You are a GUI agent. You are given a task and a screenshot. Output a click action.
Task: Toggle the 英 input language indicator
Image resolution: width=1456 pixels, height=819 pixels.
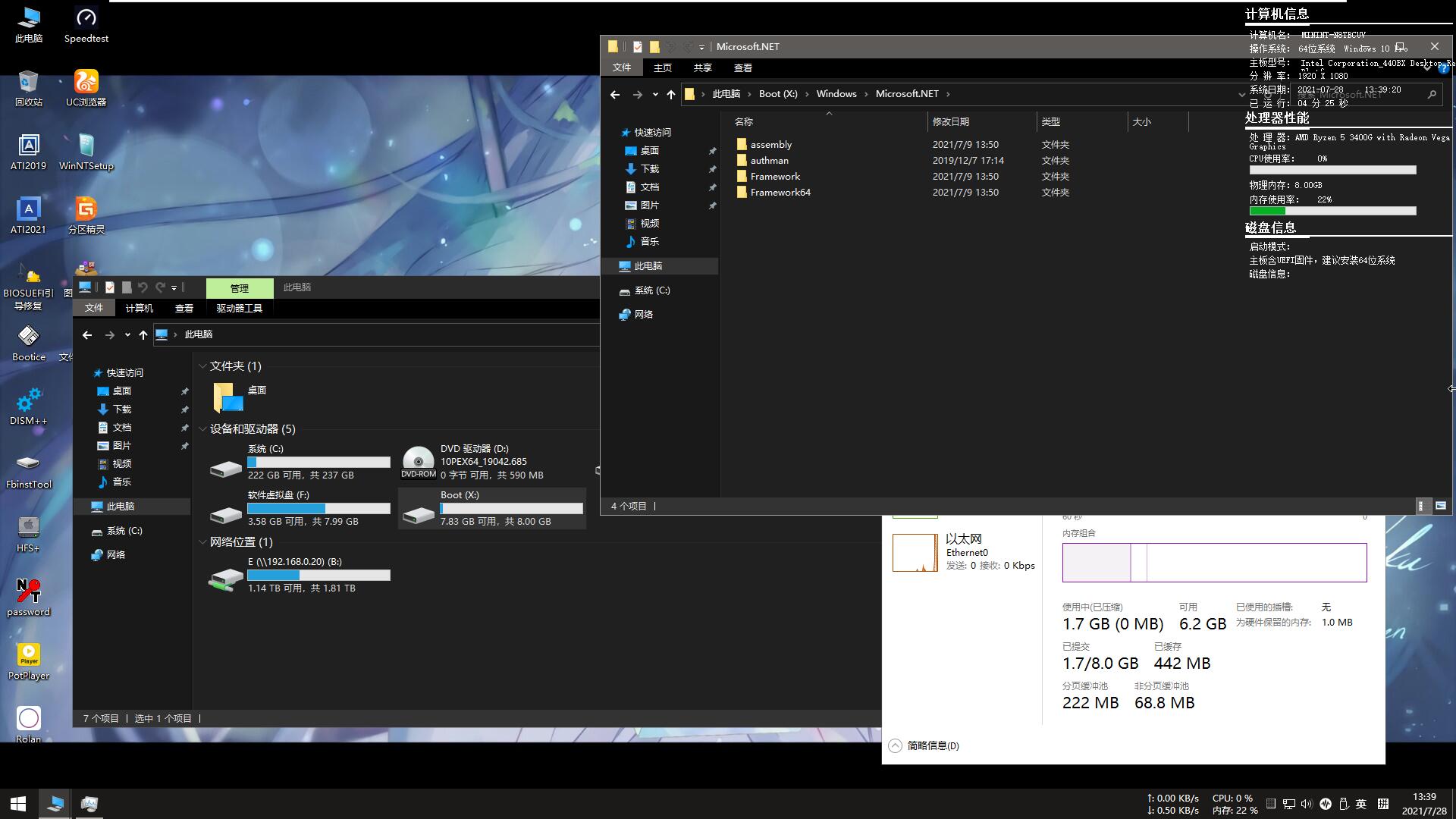coord(1361,804)
